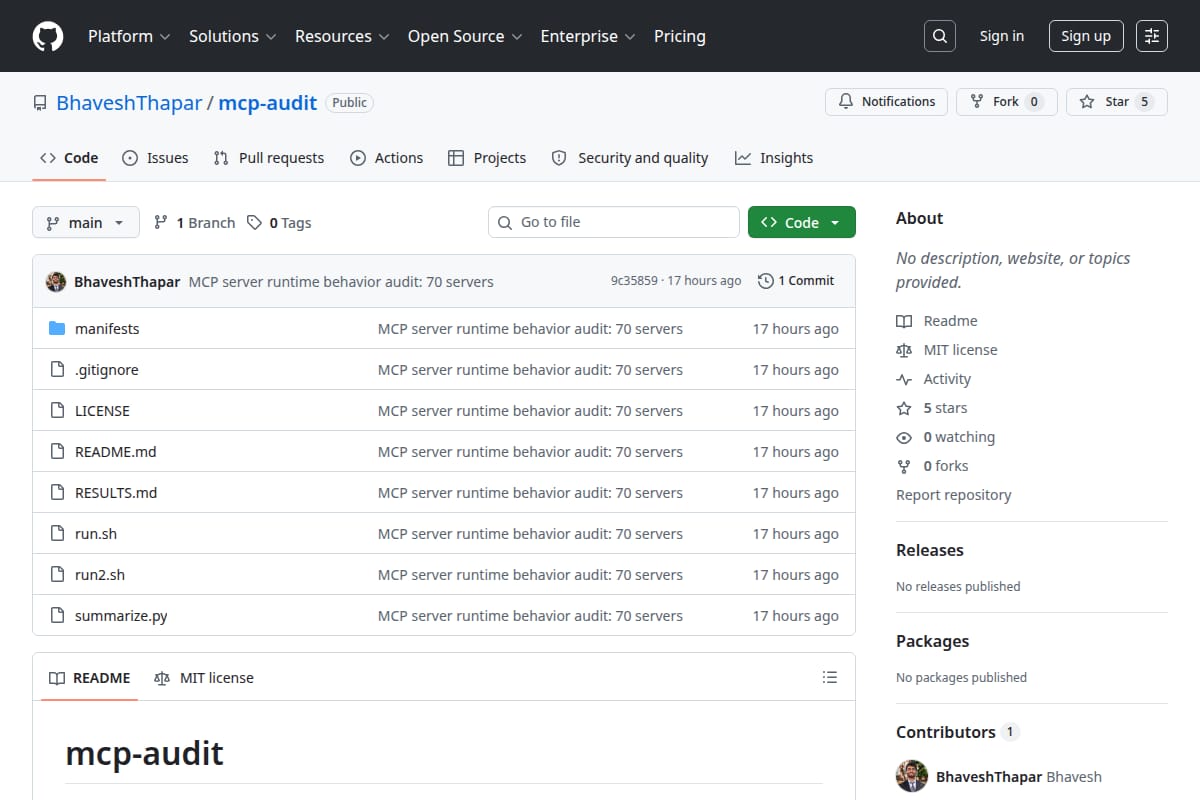
Task: Switch to the Pull requests tab
Action: point(269,158)
